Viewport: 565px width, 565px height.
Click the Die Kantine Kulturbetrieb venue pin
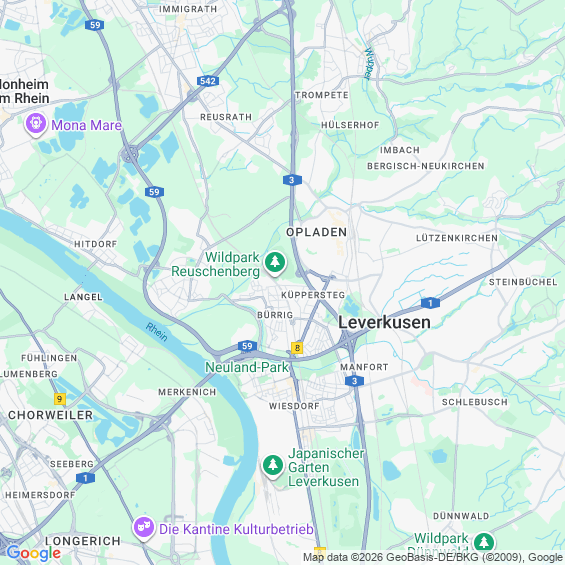pos(144,529)
